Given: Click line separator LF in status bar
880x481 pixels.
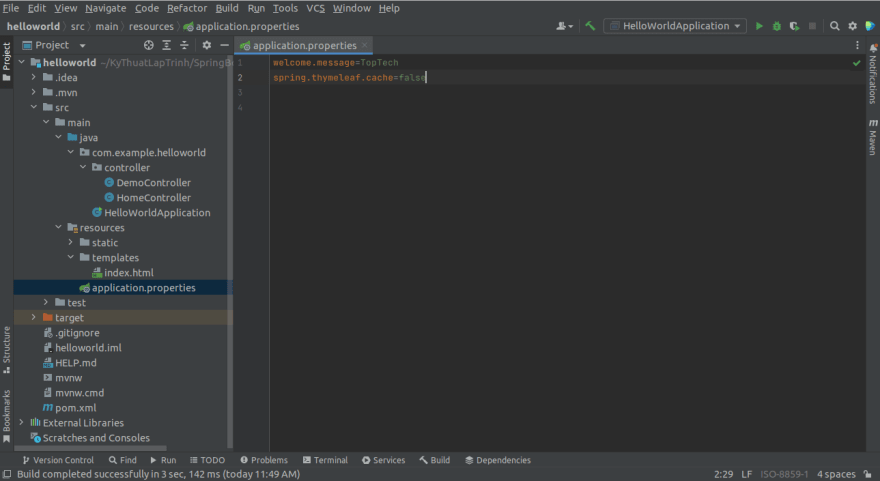Looking at the screenshot, I should tap(746, 474).
